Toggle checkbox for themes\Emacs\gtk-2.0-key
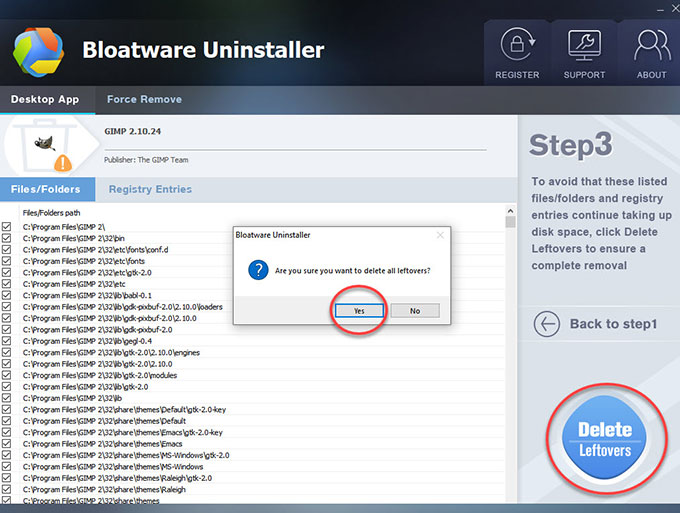The width and height of the screenshot is (680, 513). coord(7,432)
